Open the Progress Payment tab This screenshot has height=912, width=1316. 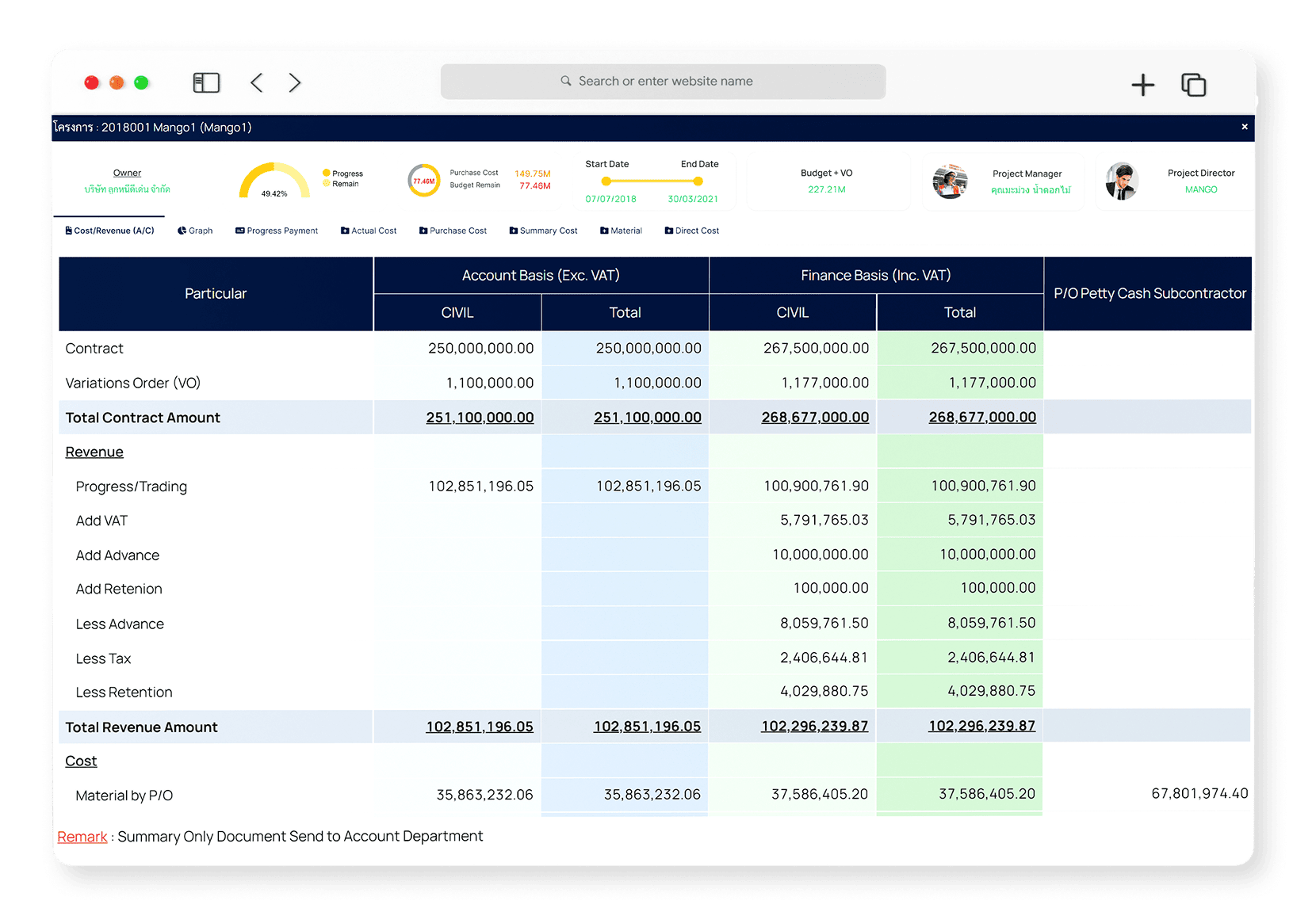tap(277, 231)
